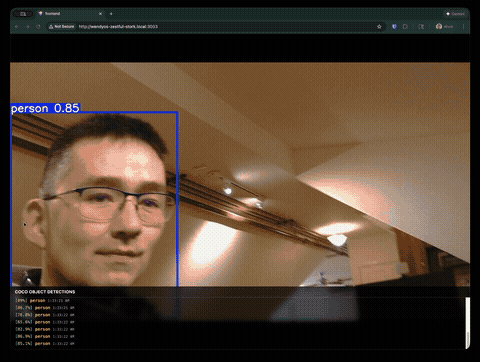Reload the current page

coord(38,26)
